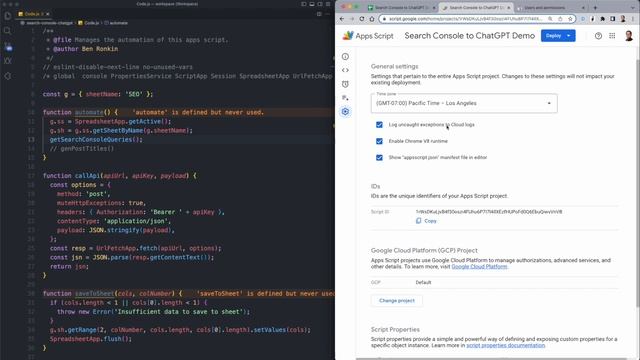The width and height of the screenshot is (640, 360).
Task: Select the active Search Console to ChatGPT Apps Script tab
Action: [476, 7]
